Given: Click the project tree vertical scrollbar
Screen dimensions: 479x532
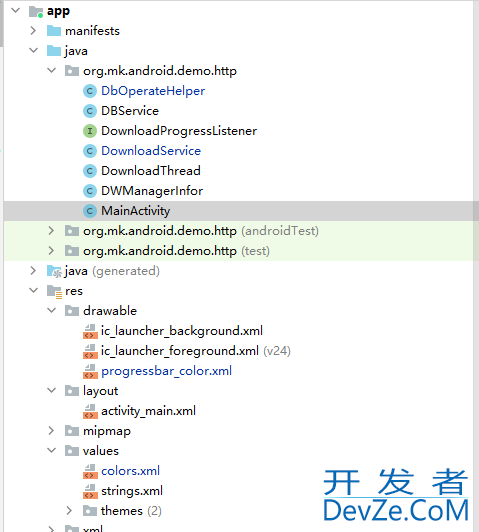Looking at the screenshot, I should [x=476, y=266].
